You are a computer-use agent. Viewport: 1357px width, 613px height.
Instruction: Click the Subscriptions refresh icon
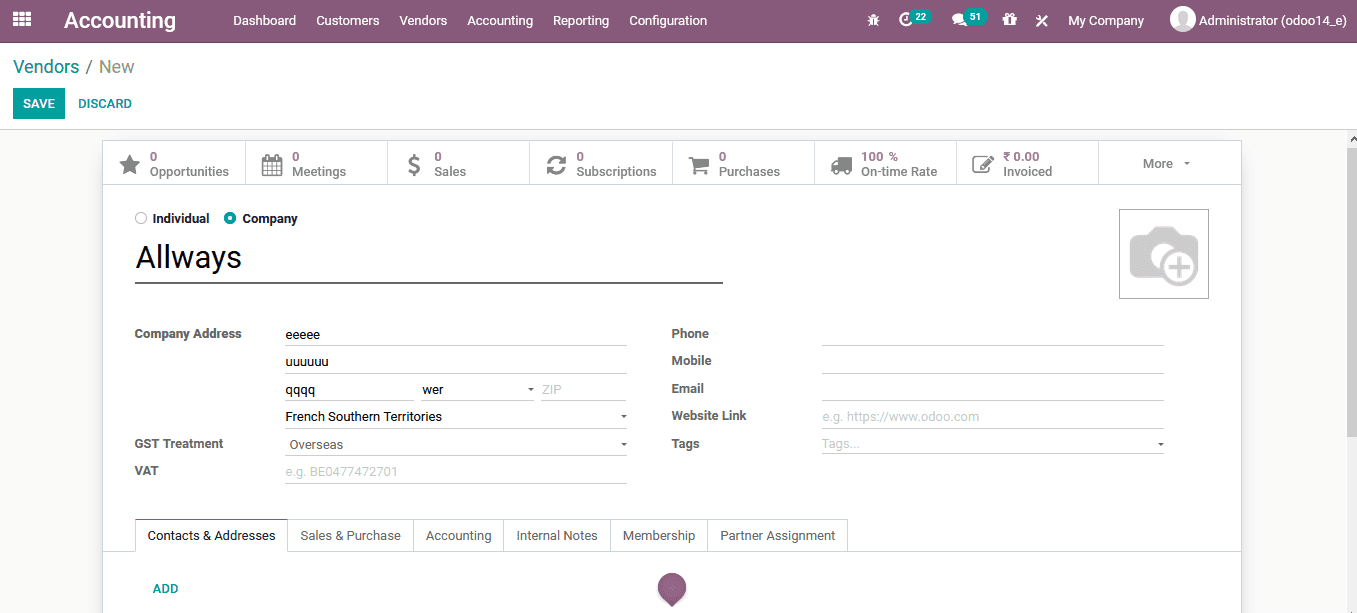click(x=556, y=164)
